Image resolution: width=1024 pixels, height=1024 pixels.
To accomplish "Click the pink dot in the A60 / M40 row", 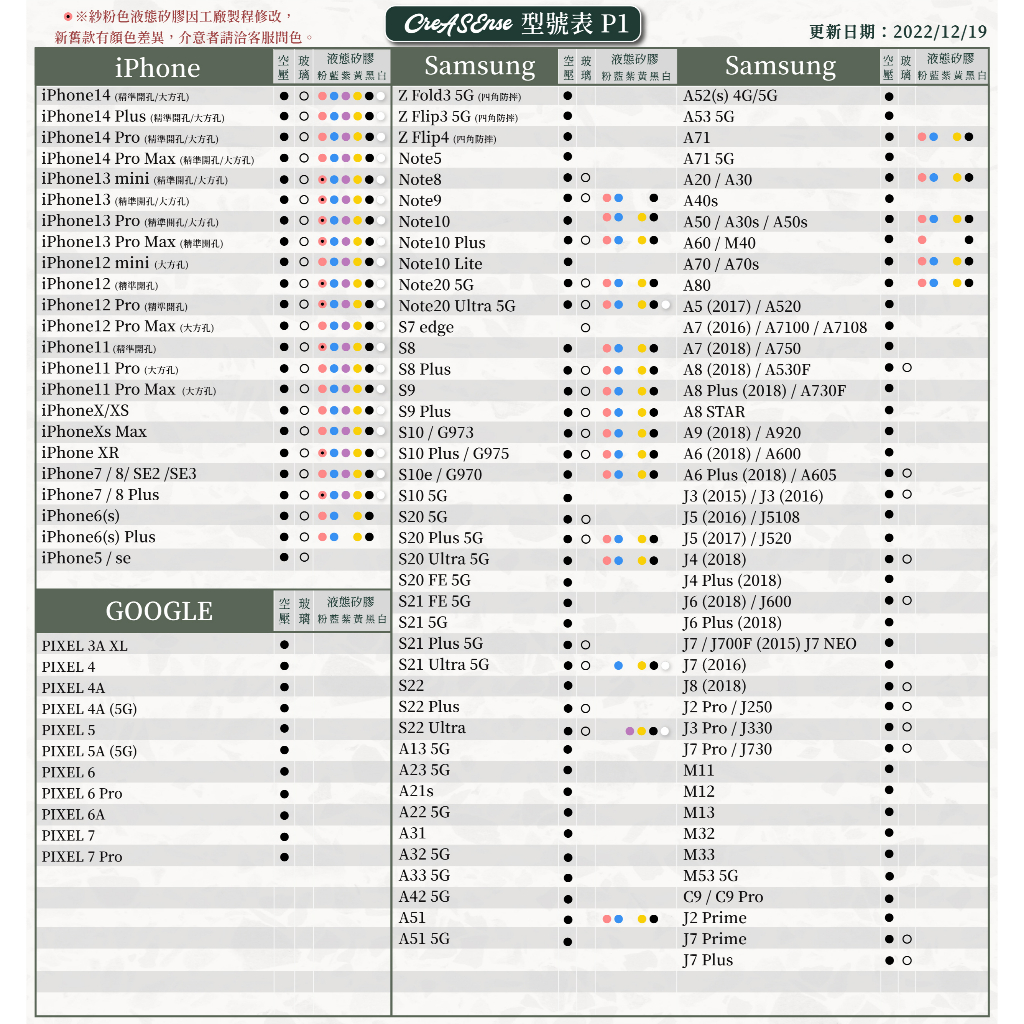I will [x=922, y=241].
